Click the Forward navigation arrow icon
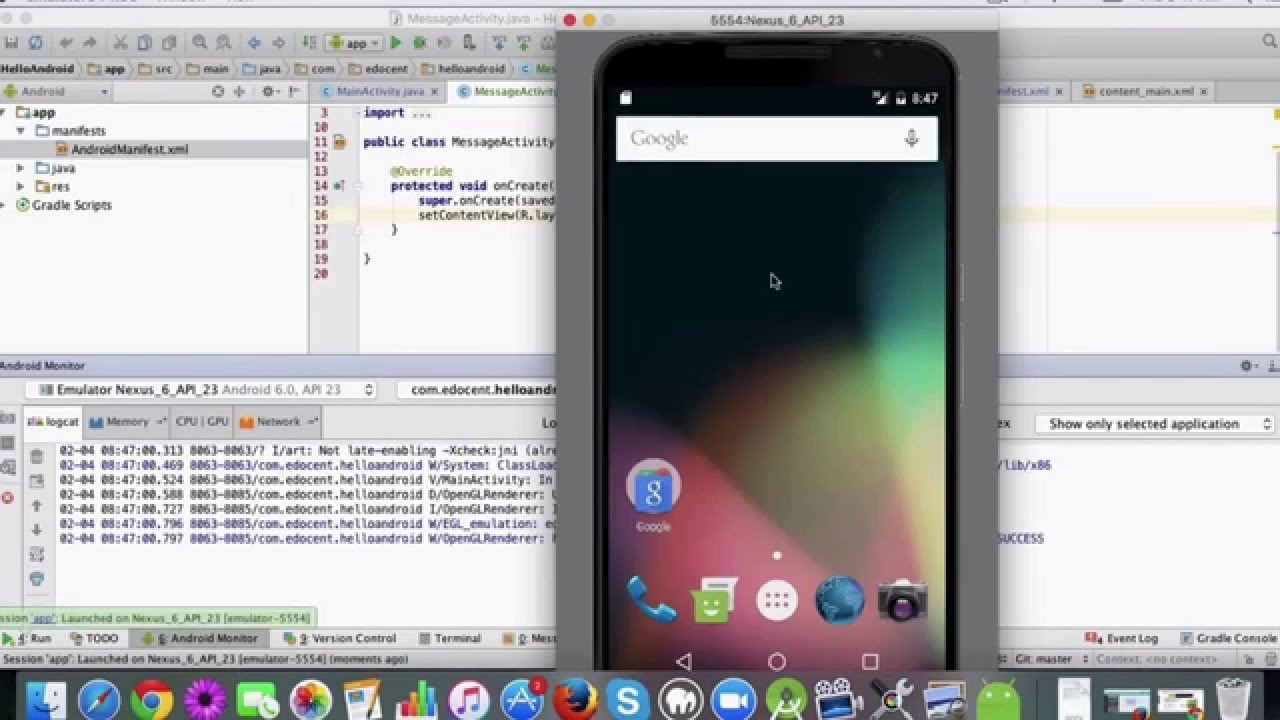1280x720 pixels. pyautogui.click(x=278, y=43)
